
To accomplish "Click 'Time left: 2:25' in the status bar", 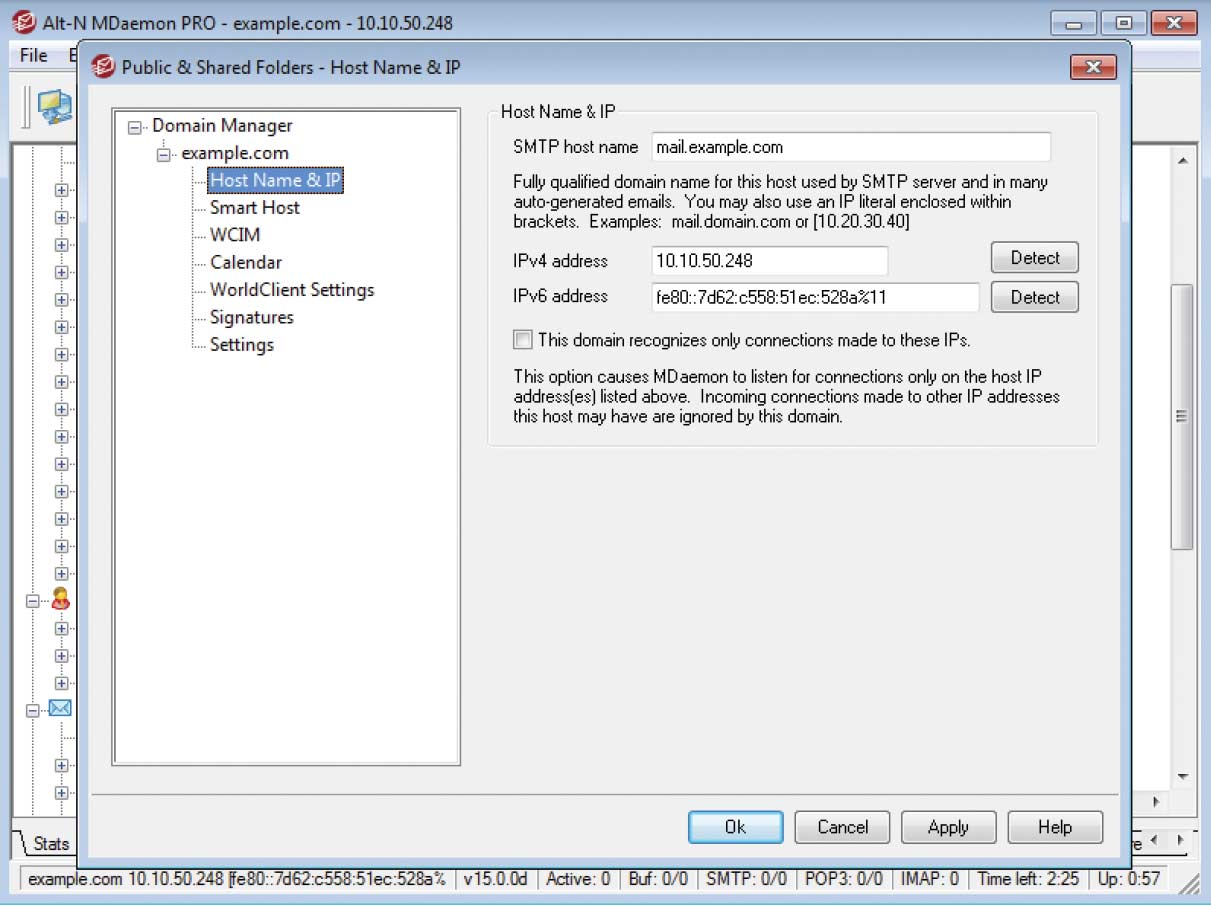I will pyautogui.click(x=1028, y=879).
